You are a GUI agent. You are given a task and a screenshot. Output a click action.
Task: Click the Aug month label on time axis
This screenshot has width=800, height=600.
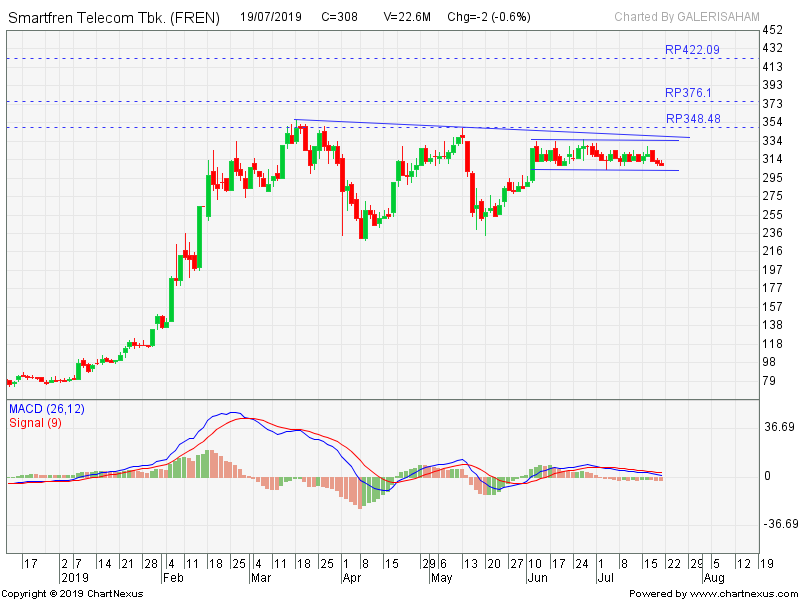point(714,578)
